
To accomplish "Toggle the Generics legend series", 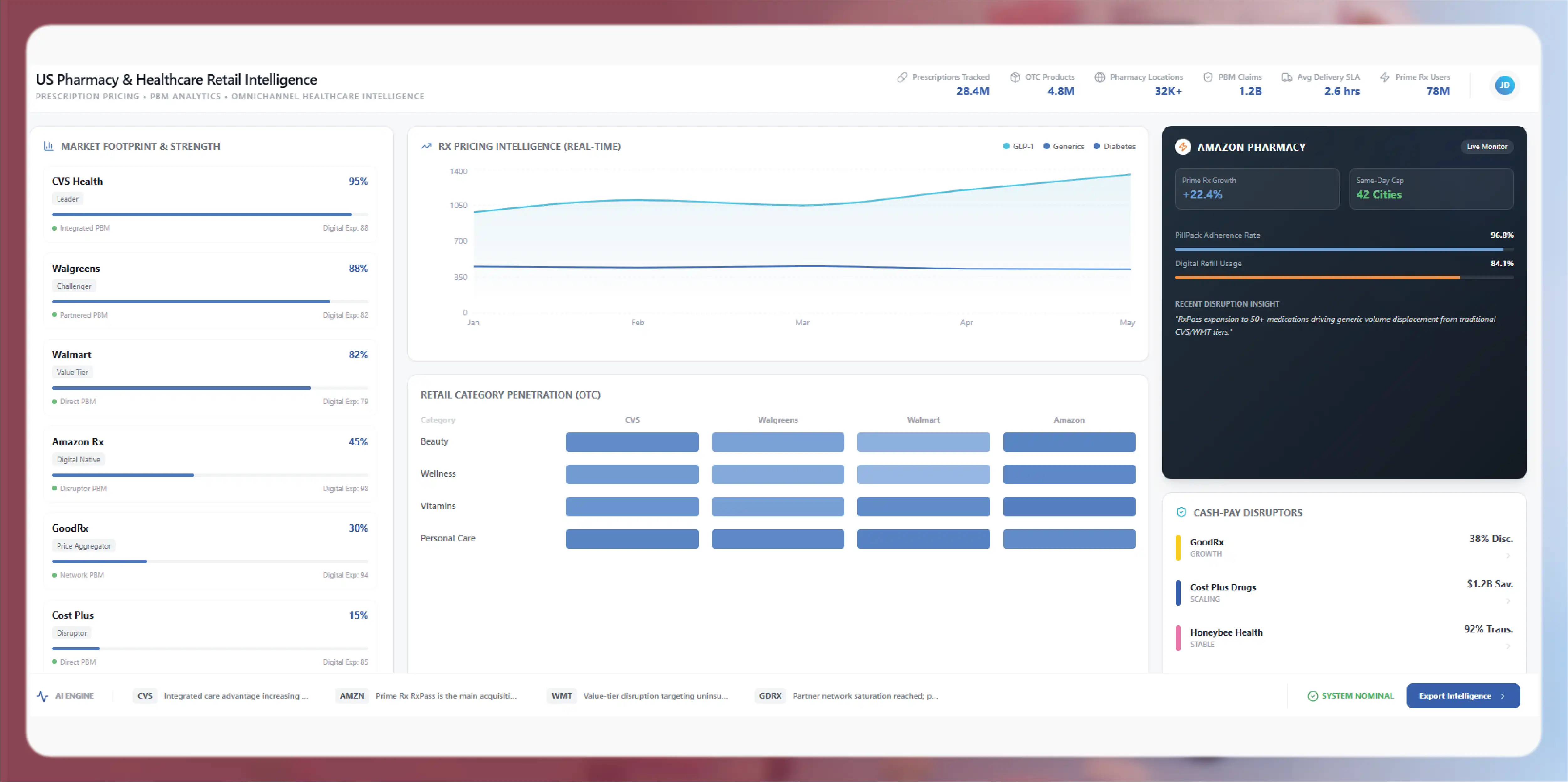I will [x=1064, y=147].
